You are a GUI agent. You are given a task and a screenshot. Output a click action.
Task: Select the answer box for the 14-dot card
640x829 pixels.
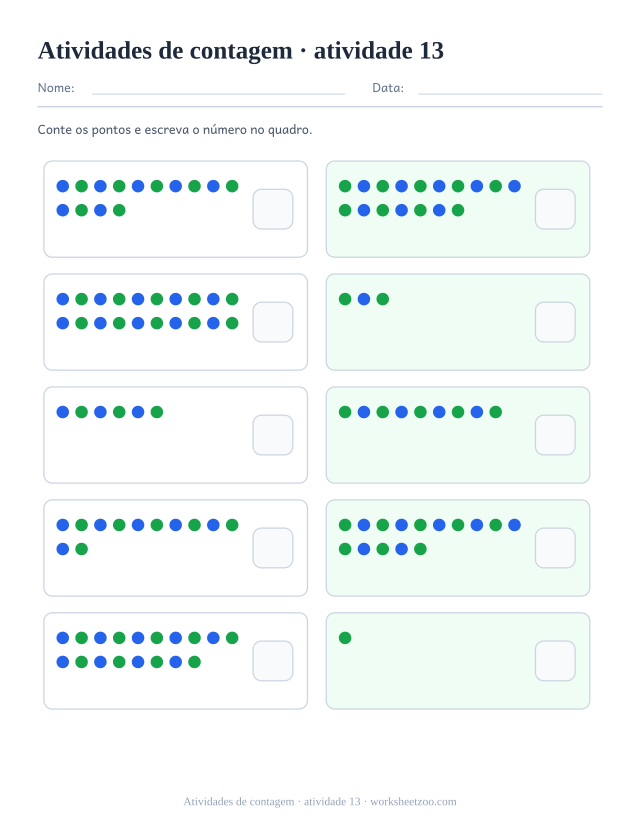tap(273, 209)
